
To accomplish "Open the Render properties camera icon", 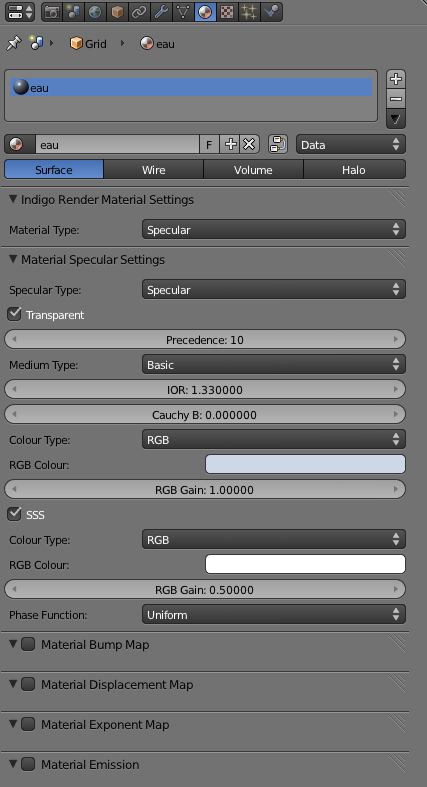I will tap(51, 12).
